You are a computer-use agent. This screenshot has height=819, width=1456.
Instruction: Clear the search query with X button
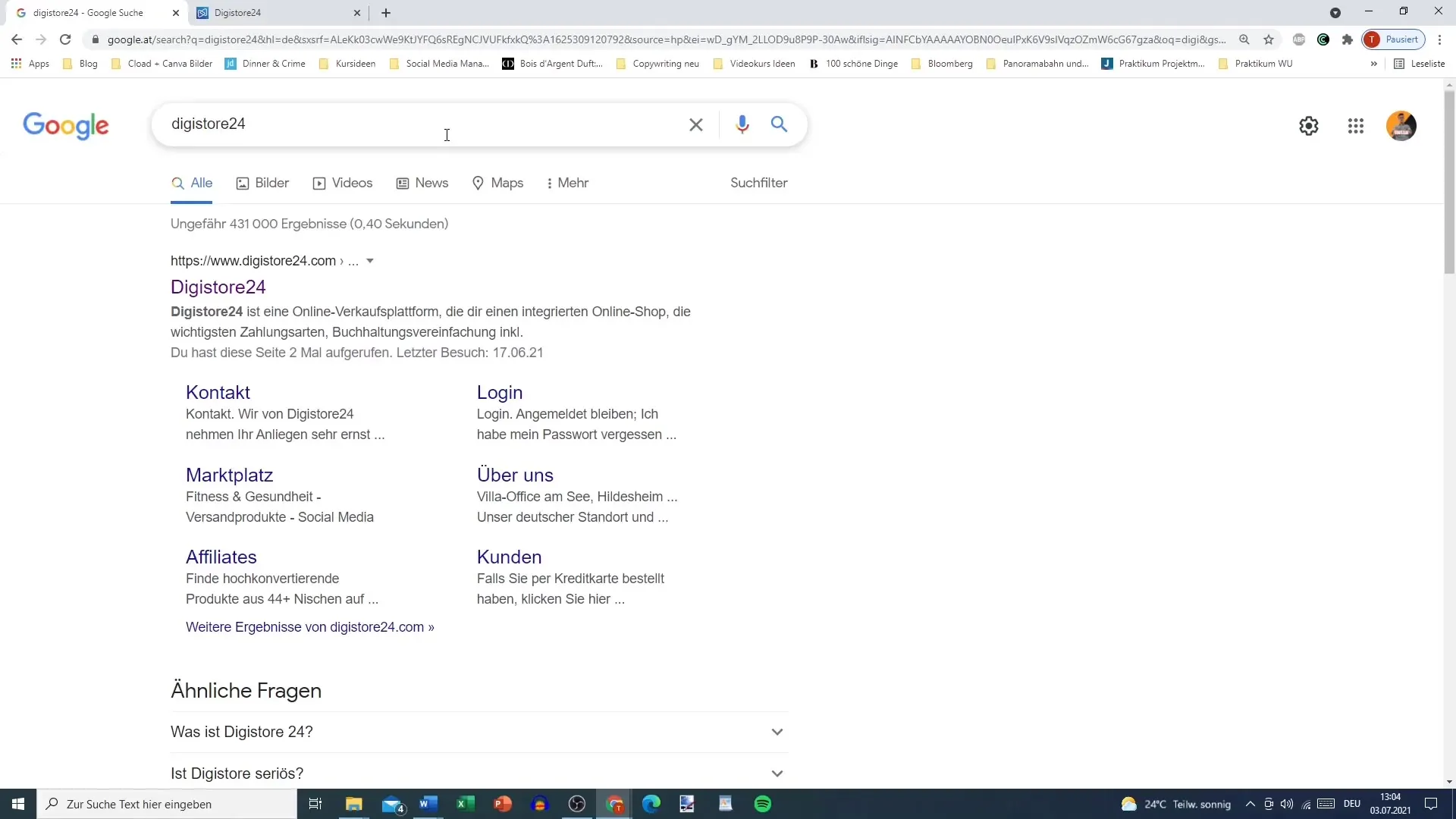pos(697,124)
